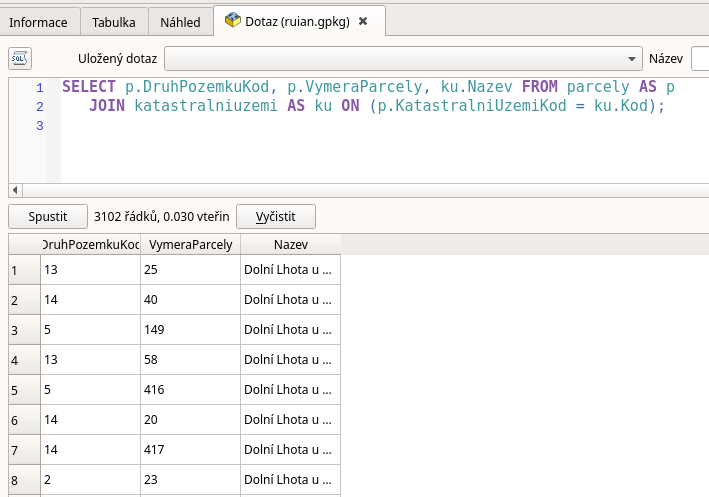Select the VymeraParcely column header
Image resolution: width=709 pixels, height=497 pixels.
click(x=190, y=245)
